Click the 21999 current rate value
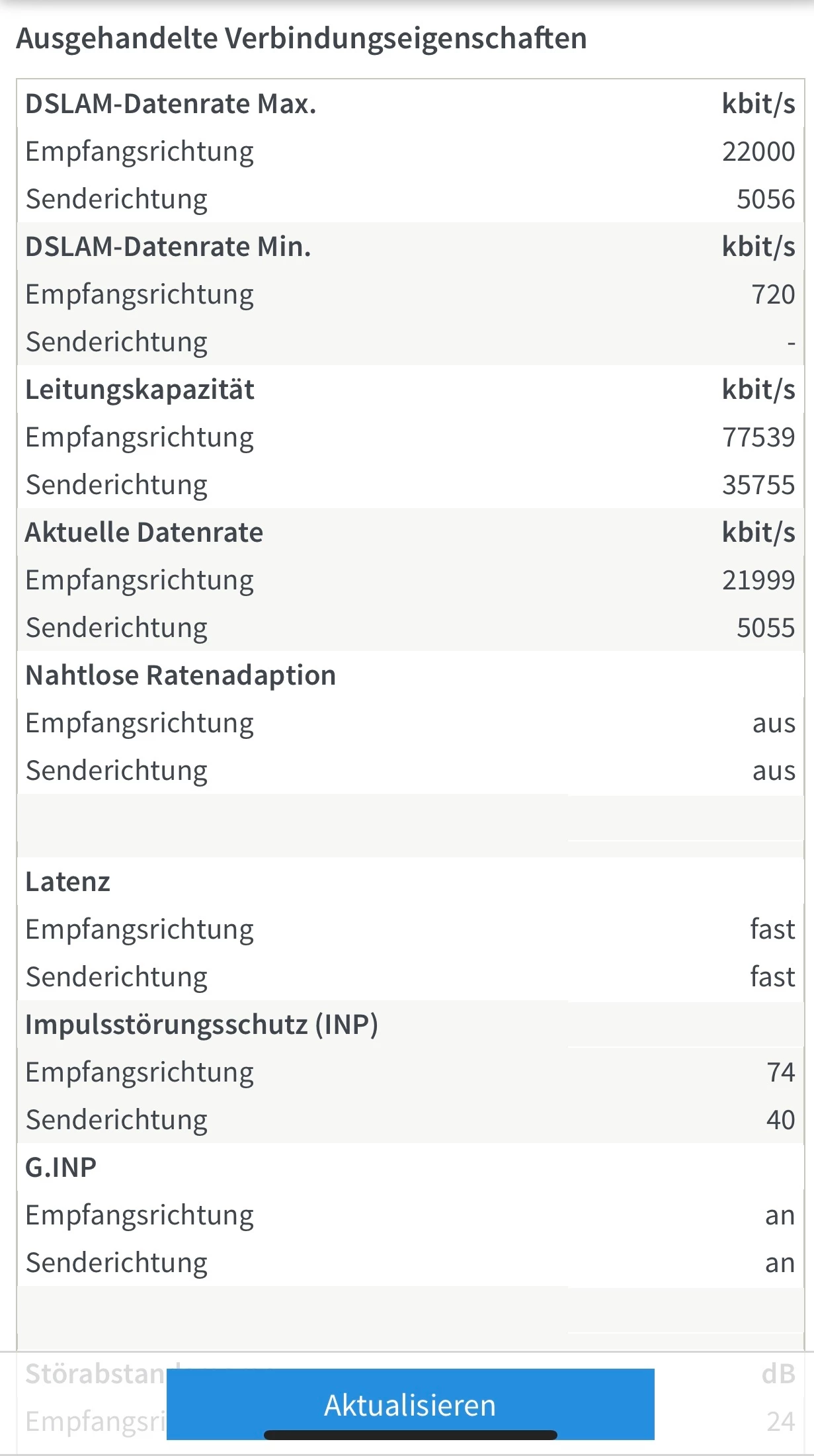 [758, 580]
